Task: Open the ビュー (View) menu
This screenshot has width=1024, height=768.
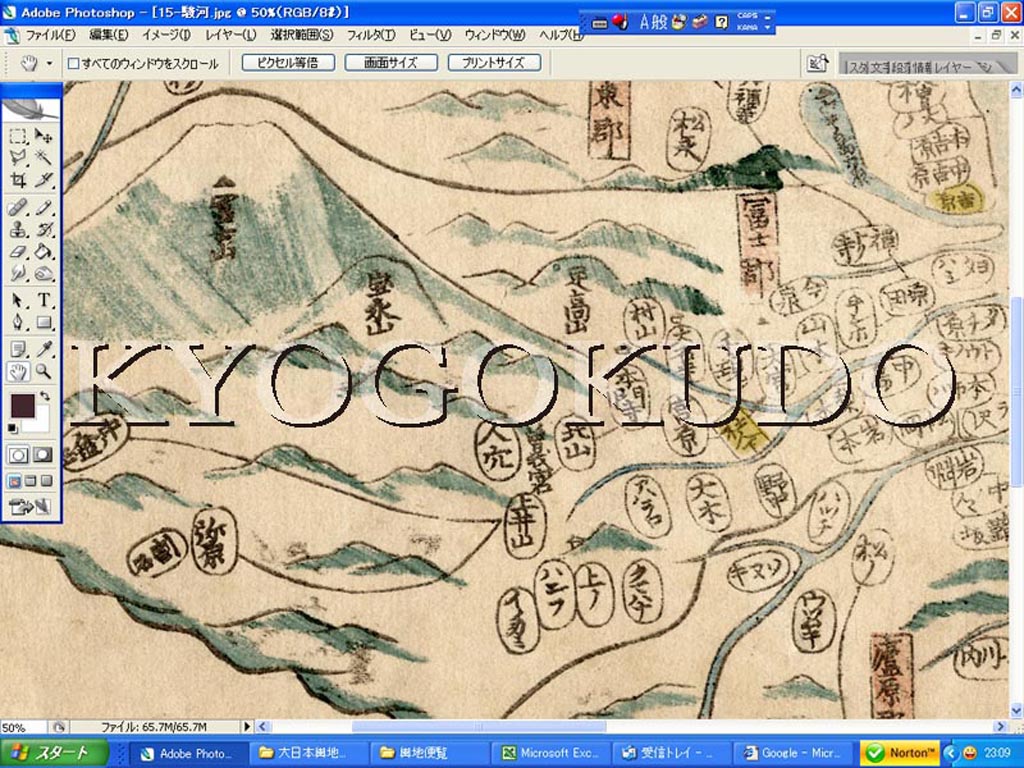Action: 430,35
